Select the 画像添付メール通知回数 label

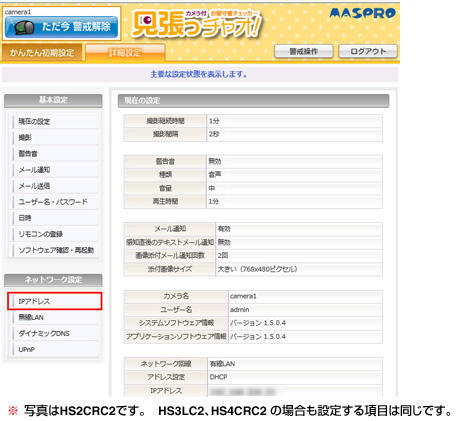click(x=170, y=256)
